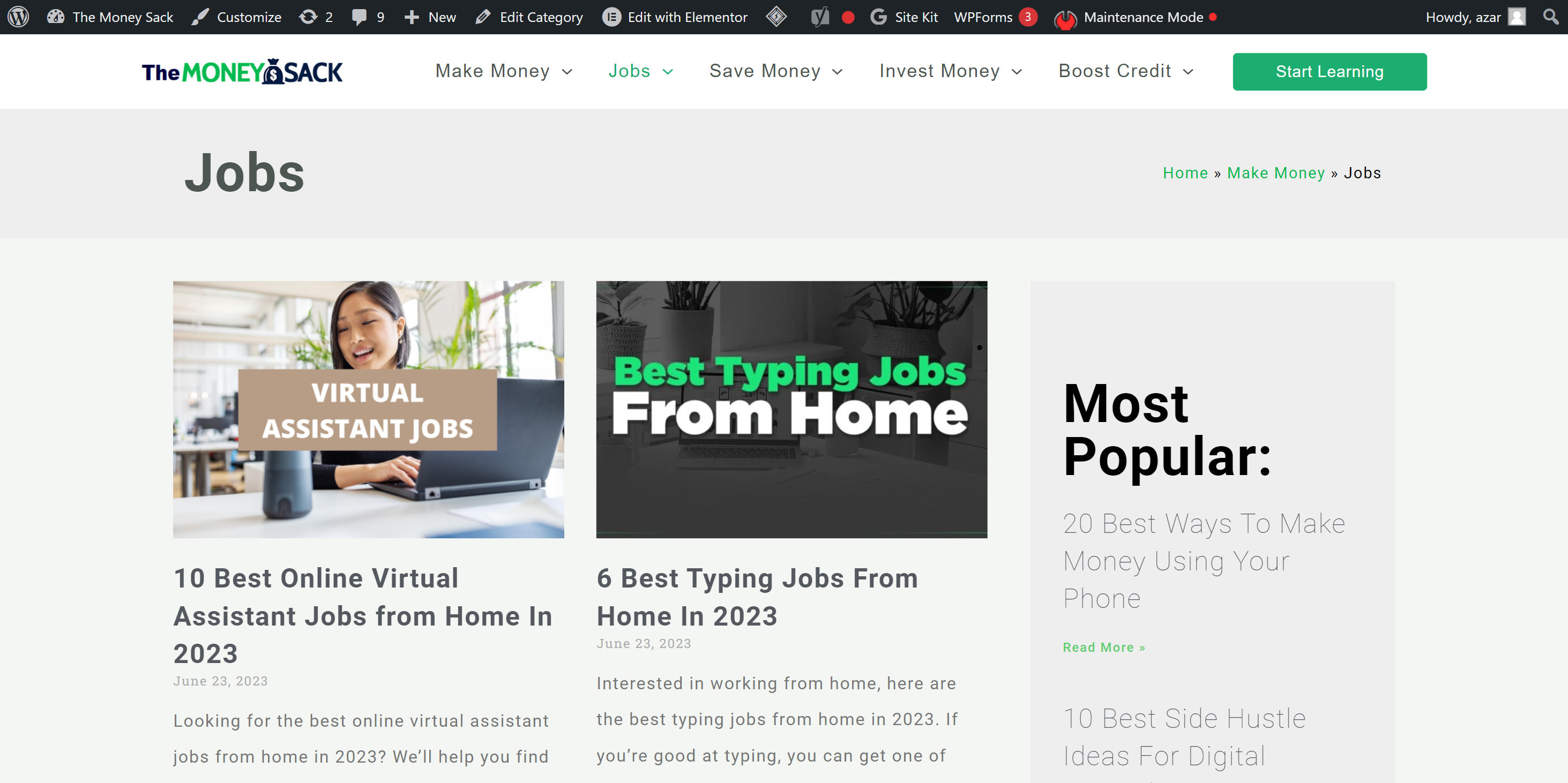Click June 23, 2023 under typing jobs

point(644,643)
